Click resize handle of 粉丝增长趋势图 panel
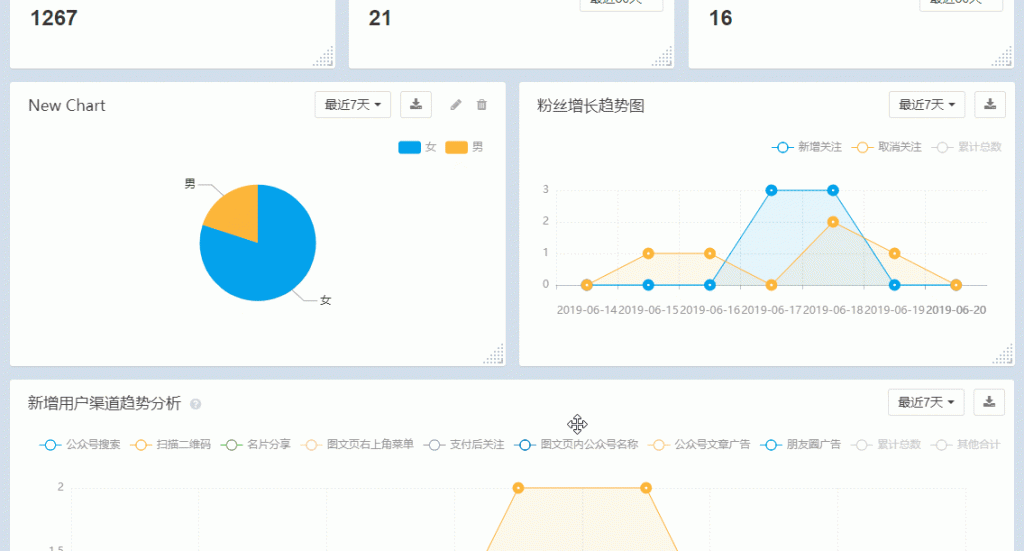The width and height of the screenshot is (1024, 551). point(1003,355)
